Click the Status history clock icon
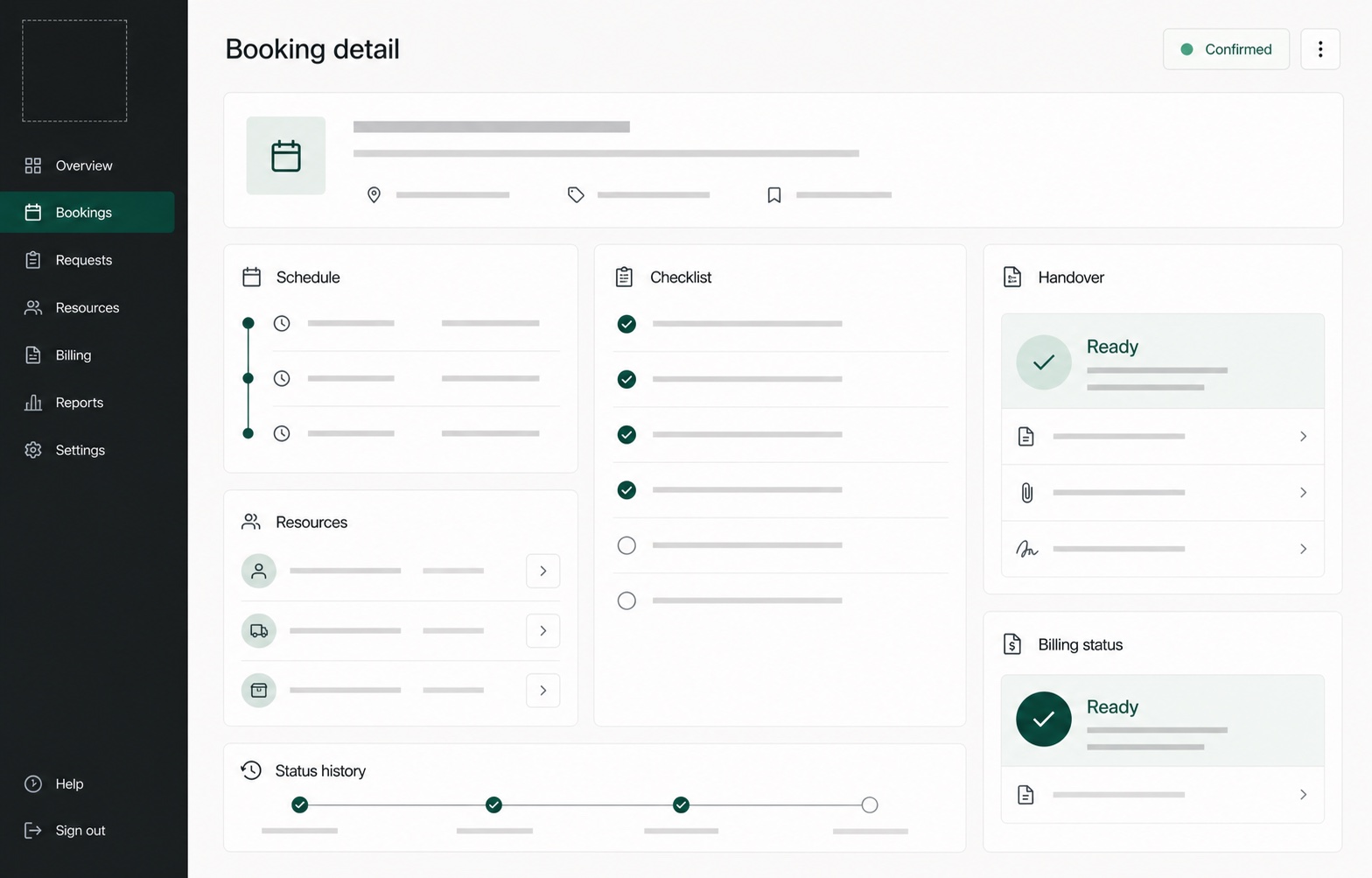This screenshot has width=1372, height=878. [x=251, y=770]
